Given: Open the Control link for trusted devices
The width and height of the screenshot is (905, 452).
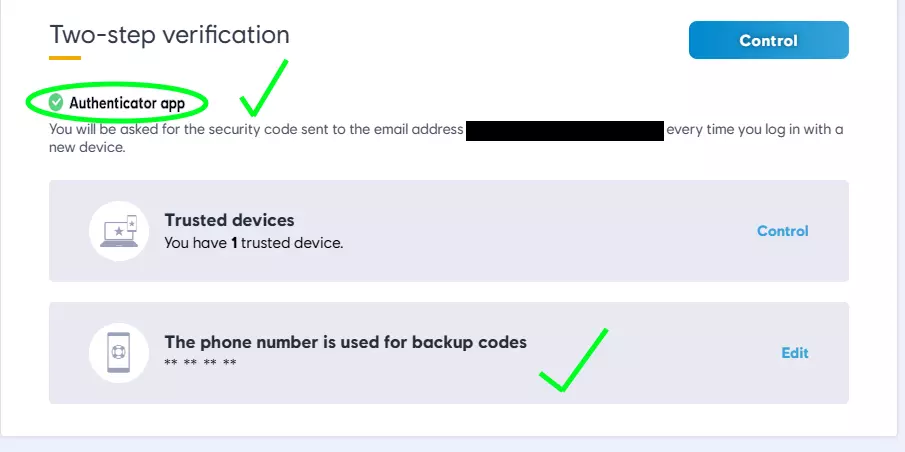Looking at the screenshot, I should coord(782,231).
